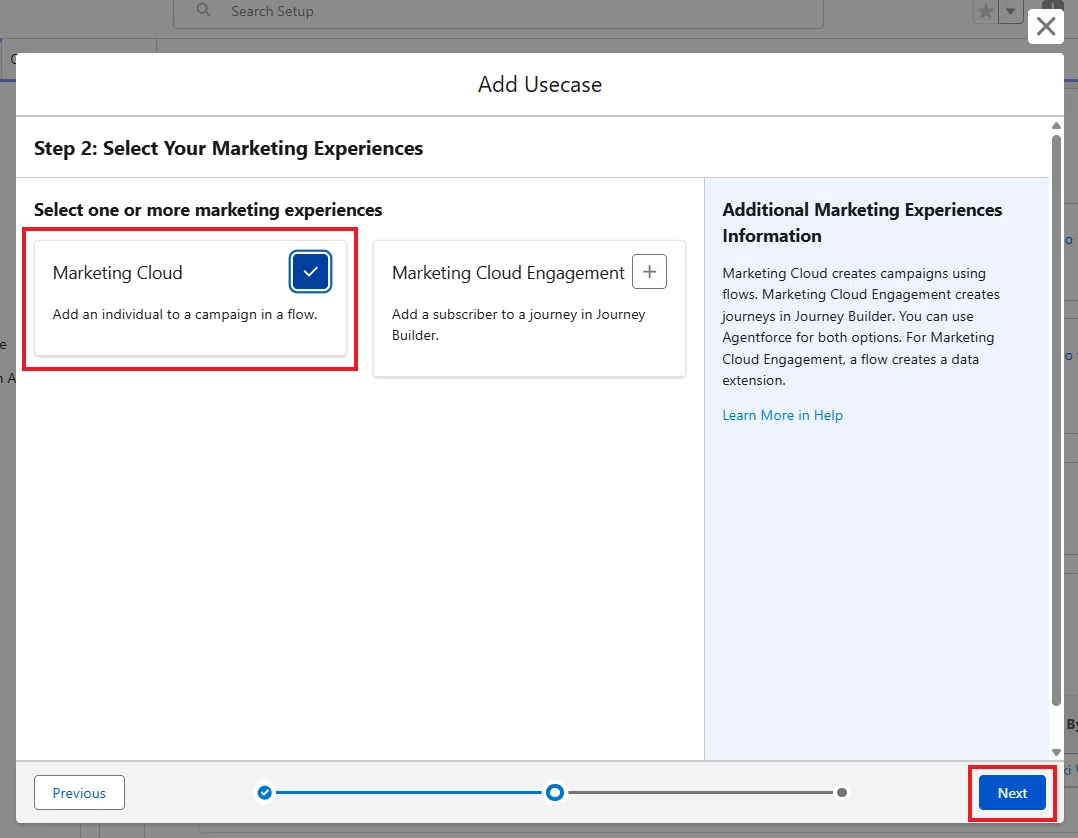Click 'Select one or more marketing experiences' label
Image resolution: width=1078 pixels, height=838 pixels.
click(208, 210)
